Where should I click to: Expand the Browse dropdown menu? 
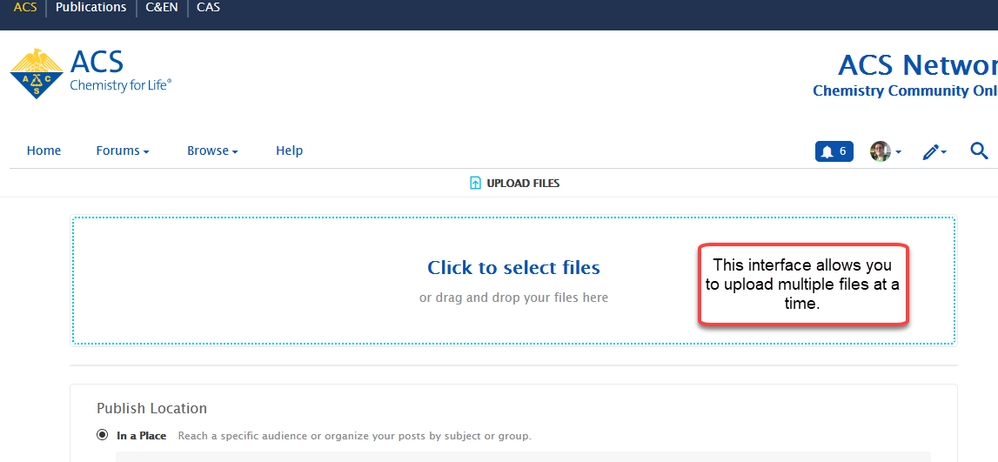click(x=212, y=151)
